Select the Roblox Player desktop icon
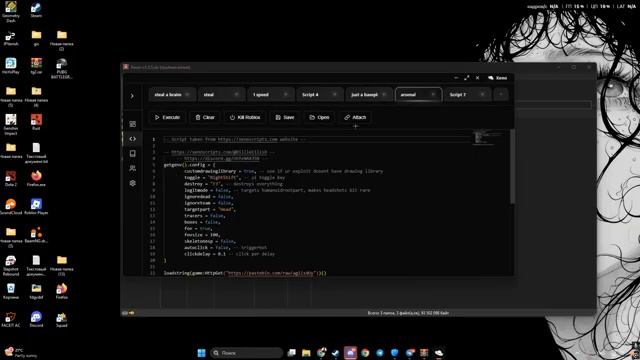Viewport: 640px width, 360px height. 36,207
